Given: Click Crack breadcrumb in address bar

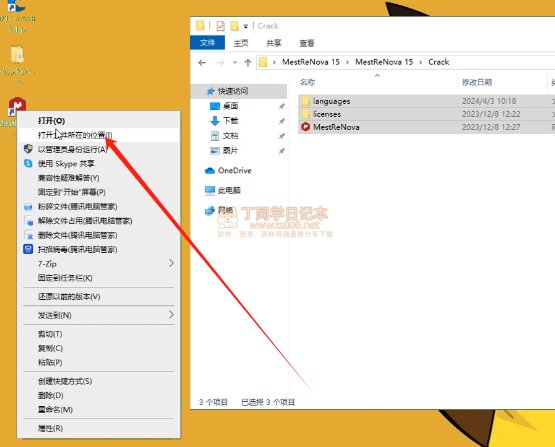Looking at the screenshot, I should tap(439, 62).
